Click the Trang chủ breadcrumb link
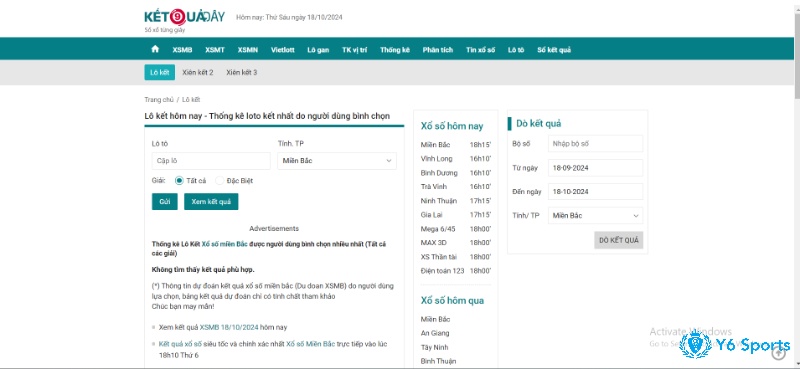This screenshot has width=800, height=369. 159,100
